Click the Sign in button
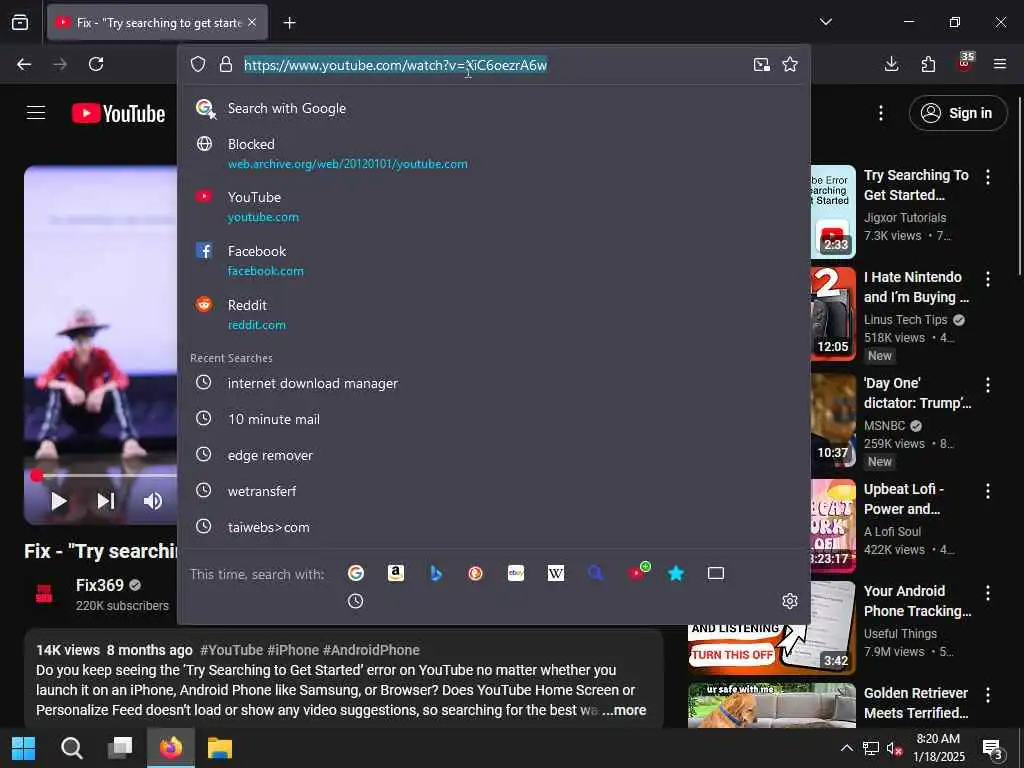This screenshot has height=768, width=1024. (x=957, y=113)
